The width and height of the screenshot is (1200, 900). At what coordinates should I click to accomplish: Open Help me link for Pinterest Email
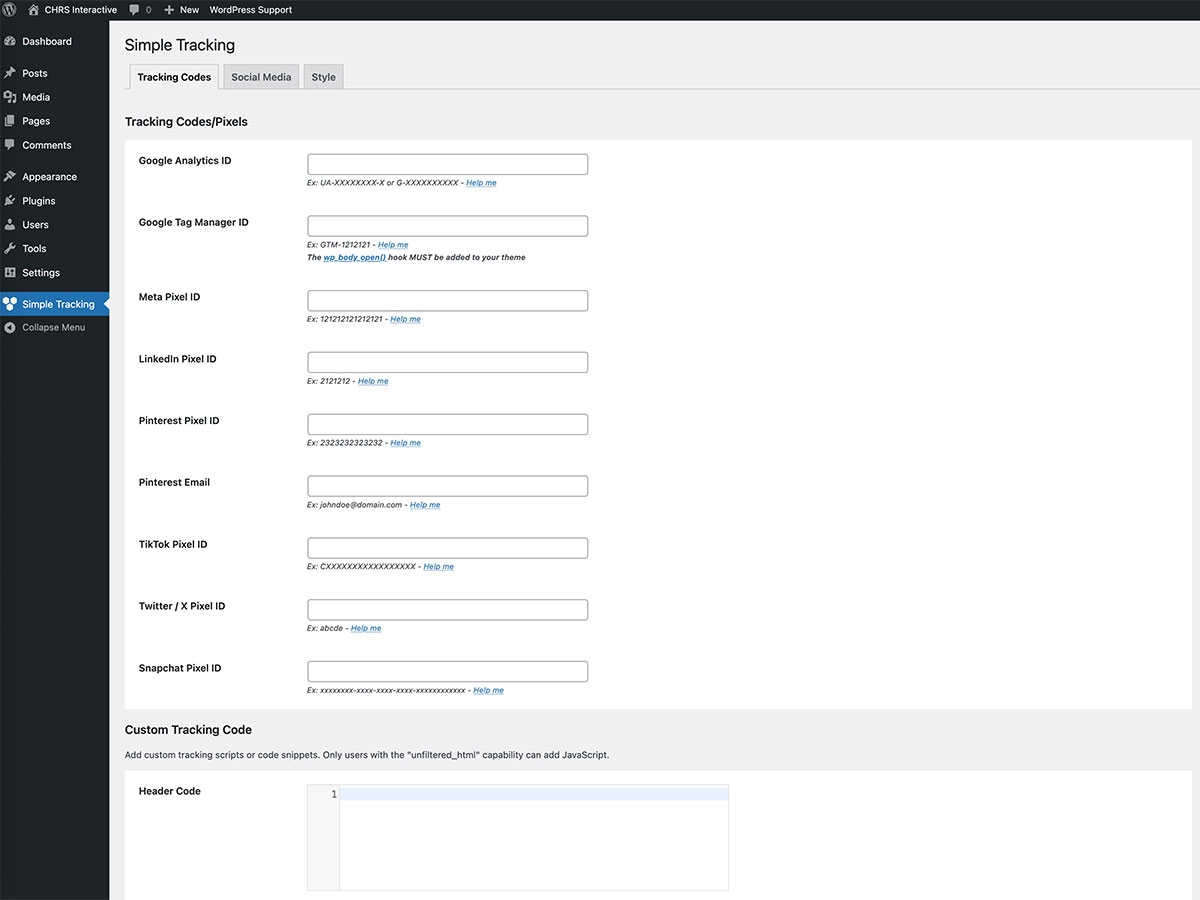pos(425,505)
